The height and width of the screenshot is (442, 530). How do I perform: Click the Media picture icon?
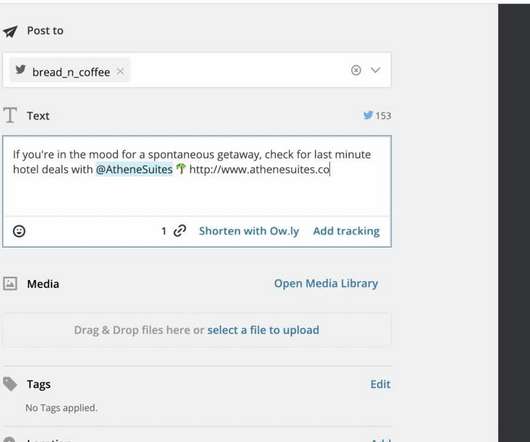pyautogui.click(x=10, y=284)
